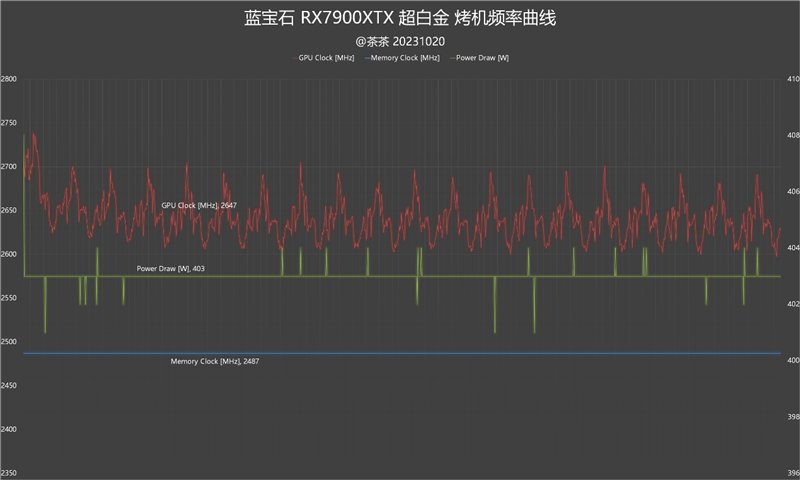
Task: Click the Power Draw [W], 403 data label
Action: 171,269
